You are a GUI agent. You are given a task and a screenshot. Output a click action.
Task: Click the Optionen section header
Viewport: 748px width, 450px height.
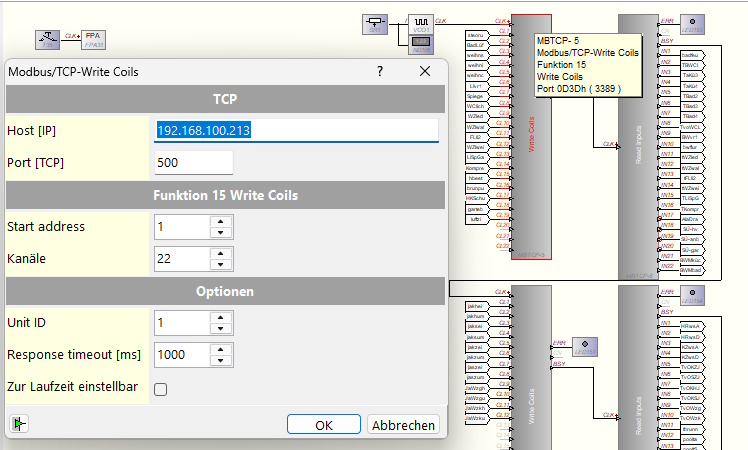pos(225,291)
